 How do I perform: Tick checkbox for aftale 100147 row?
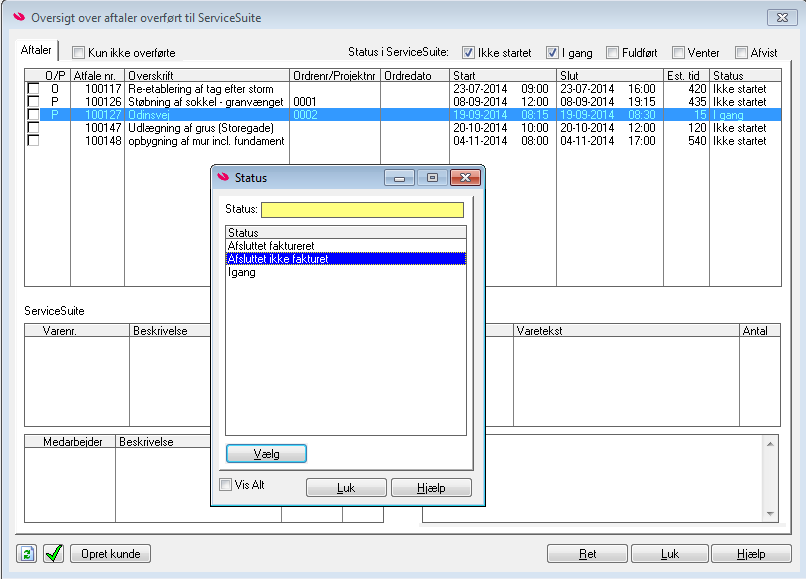33,127
